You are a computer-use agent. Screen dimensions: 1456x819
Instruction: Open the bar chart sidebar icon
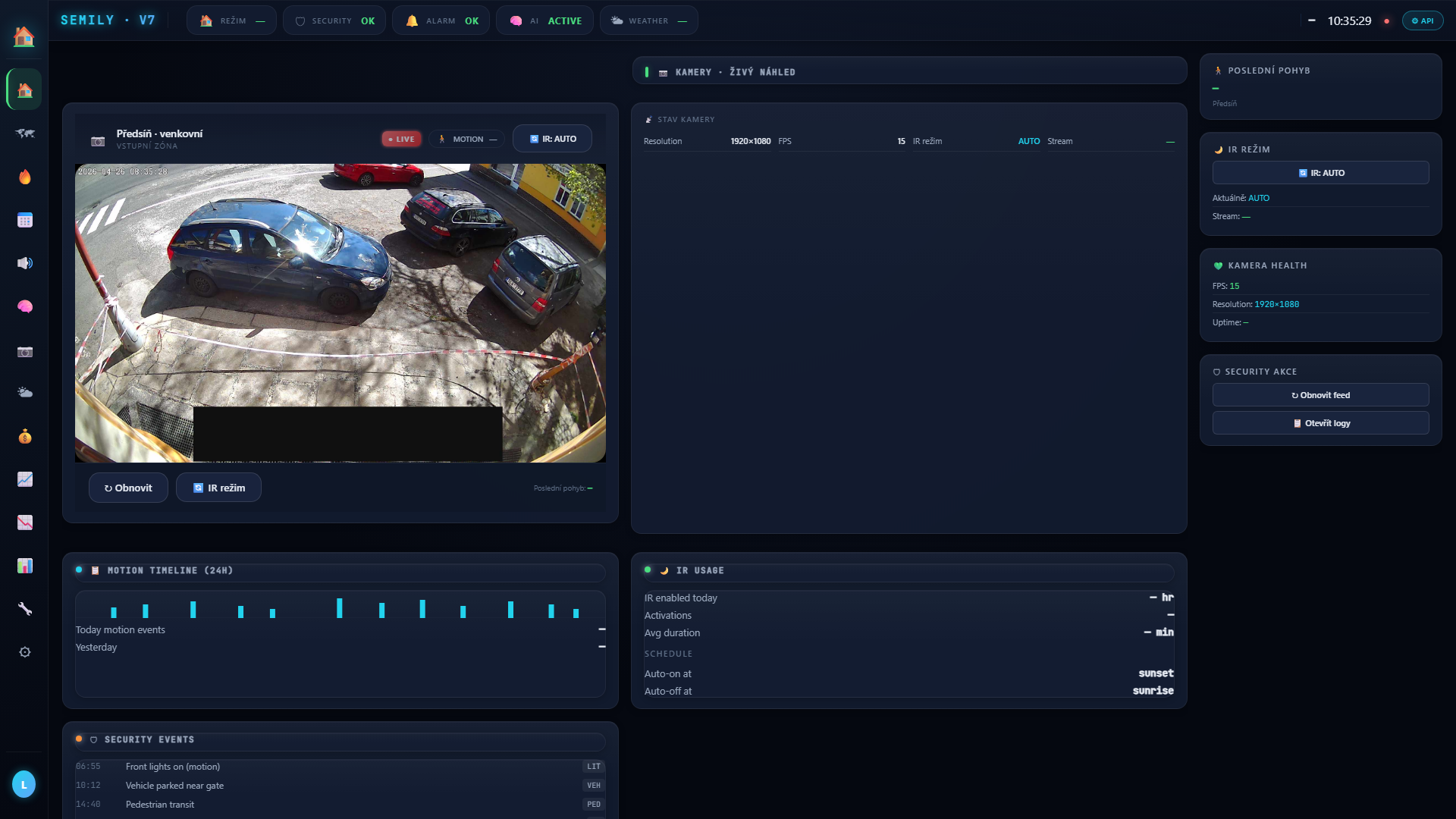(24, 566)
